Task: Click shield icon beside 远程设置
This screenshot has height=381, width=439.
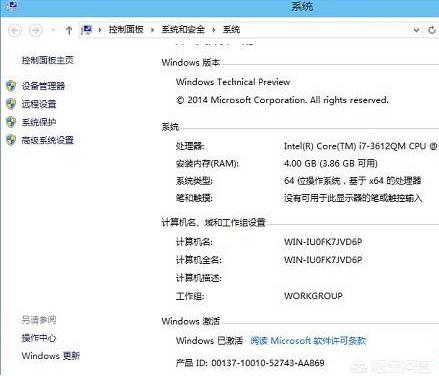Action: pos(11,104)
